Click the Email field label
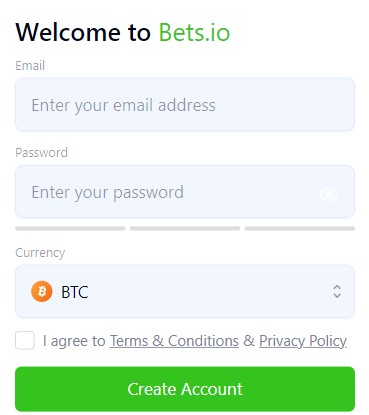This screenshot has height=415, width=369. point(30,65)
